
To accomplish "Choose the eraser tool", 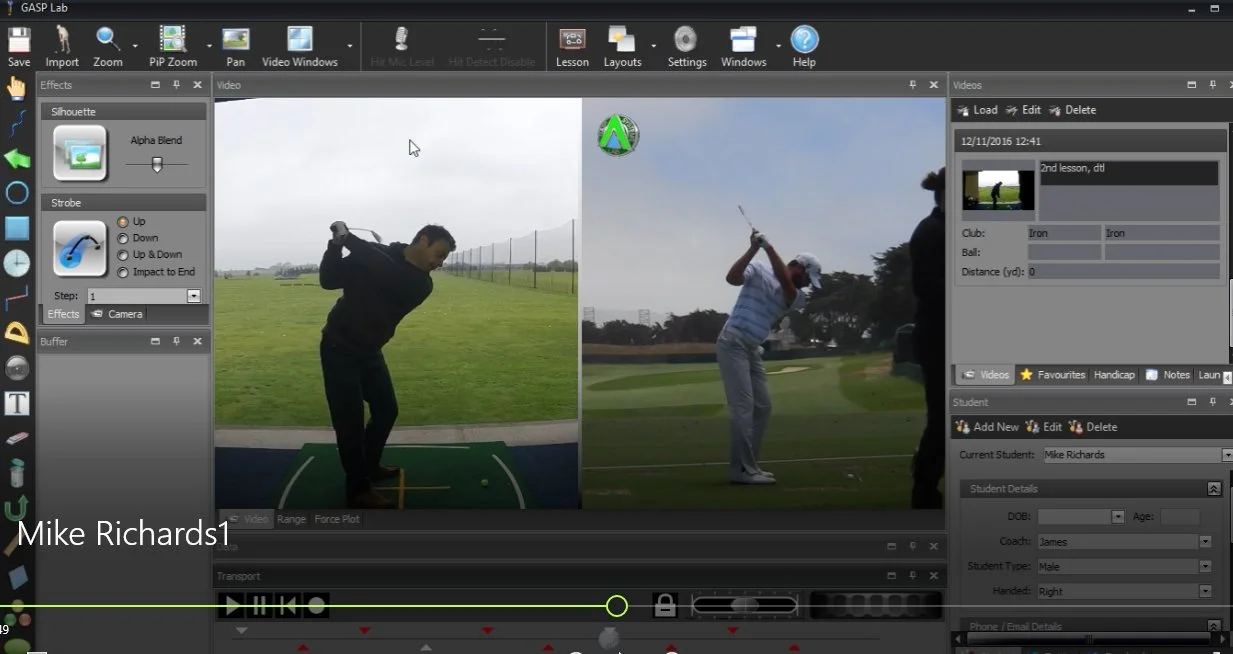I will pos(17,438).
